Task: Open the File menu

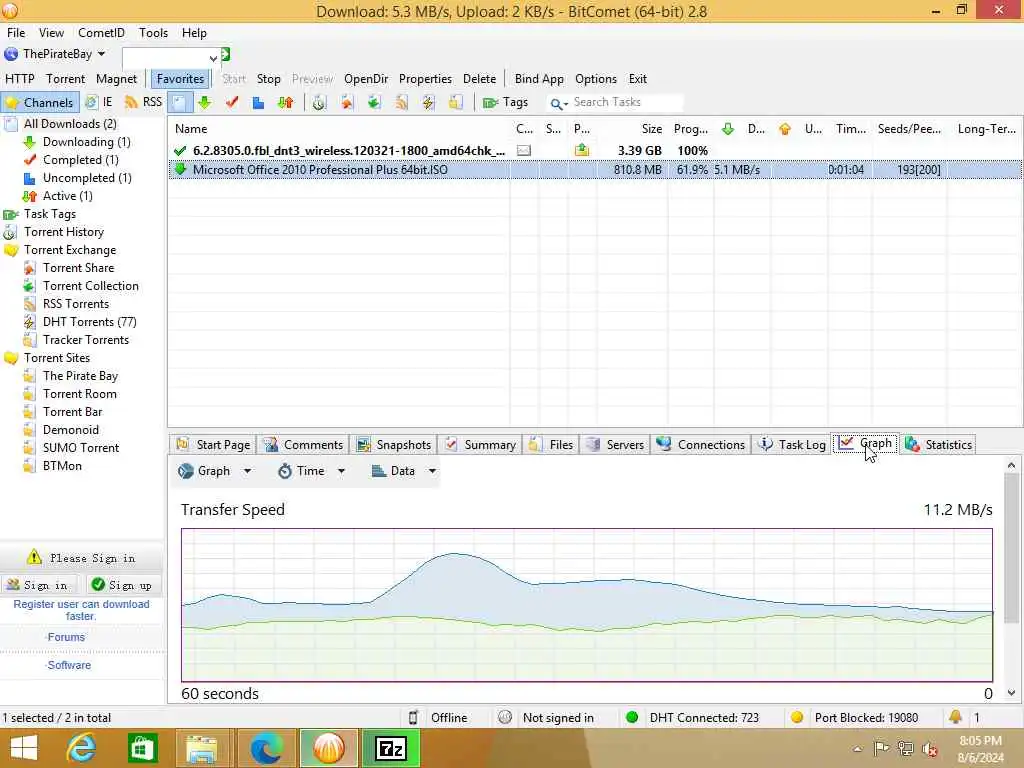Action: [16, 33]
